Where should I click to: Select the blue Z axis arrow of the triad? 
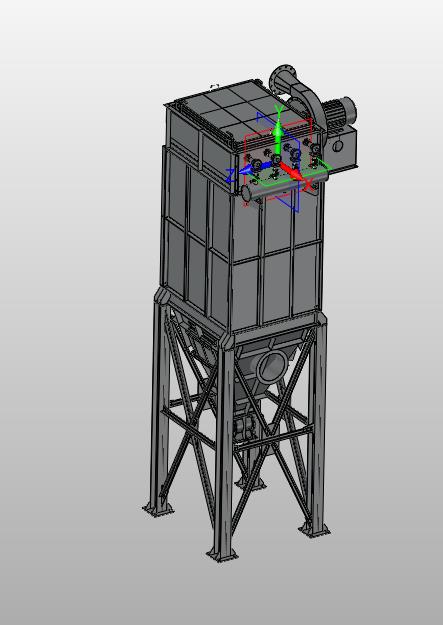coord(255,168)
